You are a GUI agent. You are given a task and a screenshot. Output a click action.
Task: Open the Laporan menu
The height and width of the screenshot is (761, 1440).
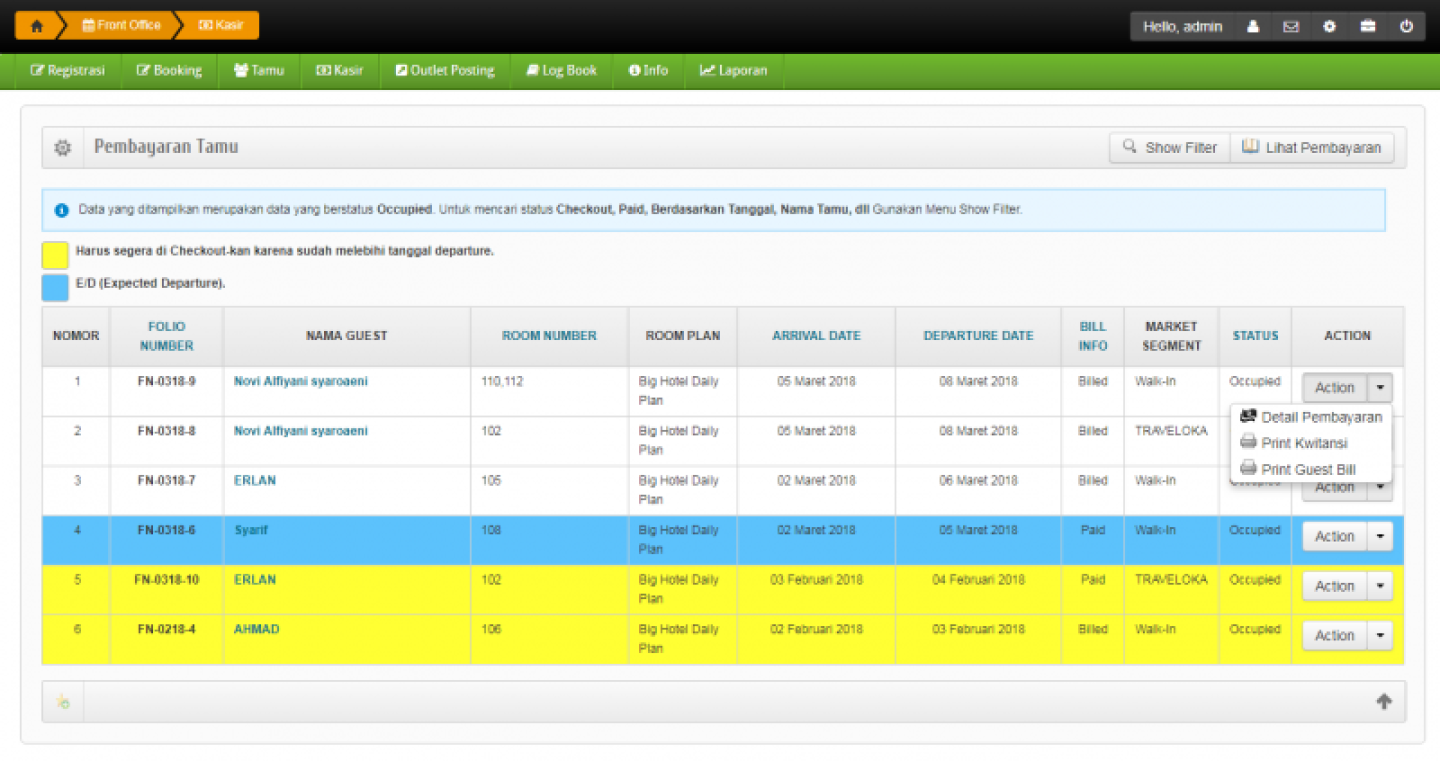coord(733,71)
